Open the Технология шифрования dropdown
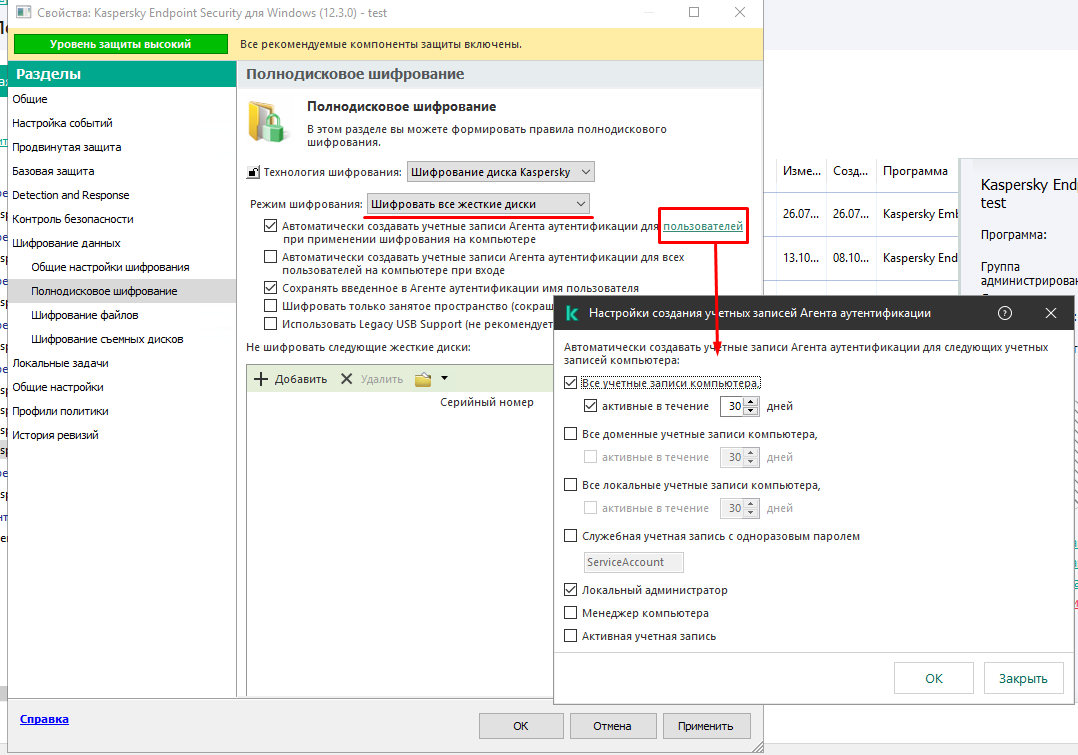The image size is (1078, 755). point(500,172)
